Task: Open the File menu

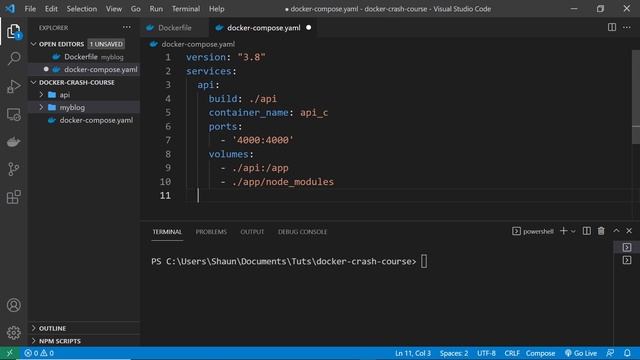Action: 30,9
